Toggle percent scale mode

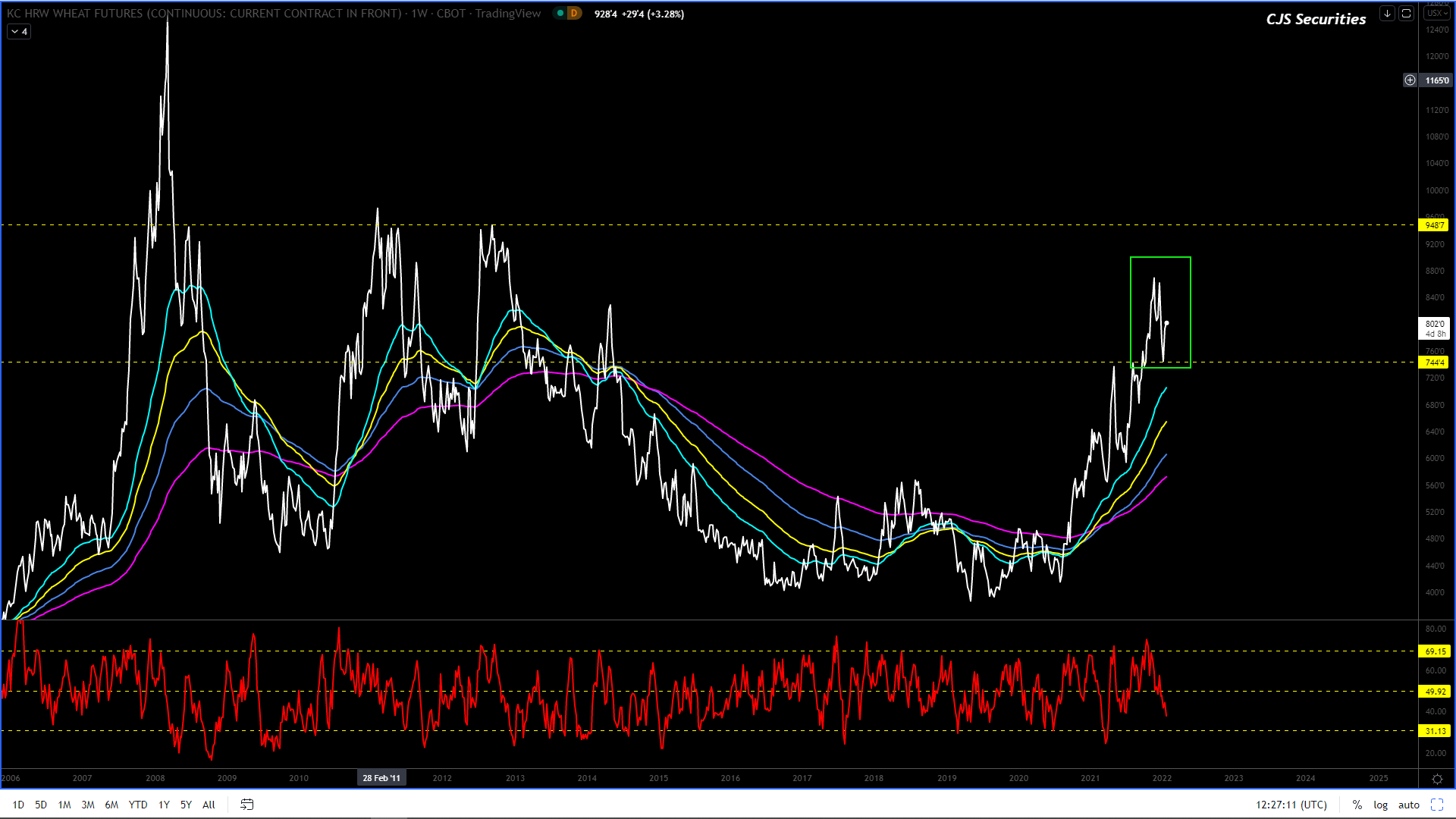pyautogui.click(x=1357, y=805)
